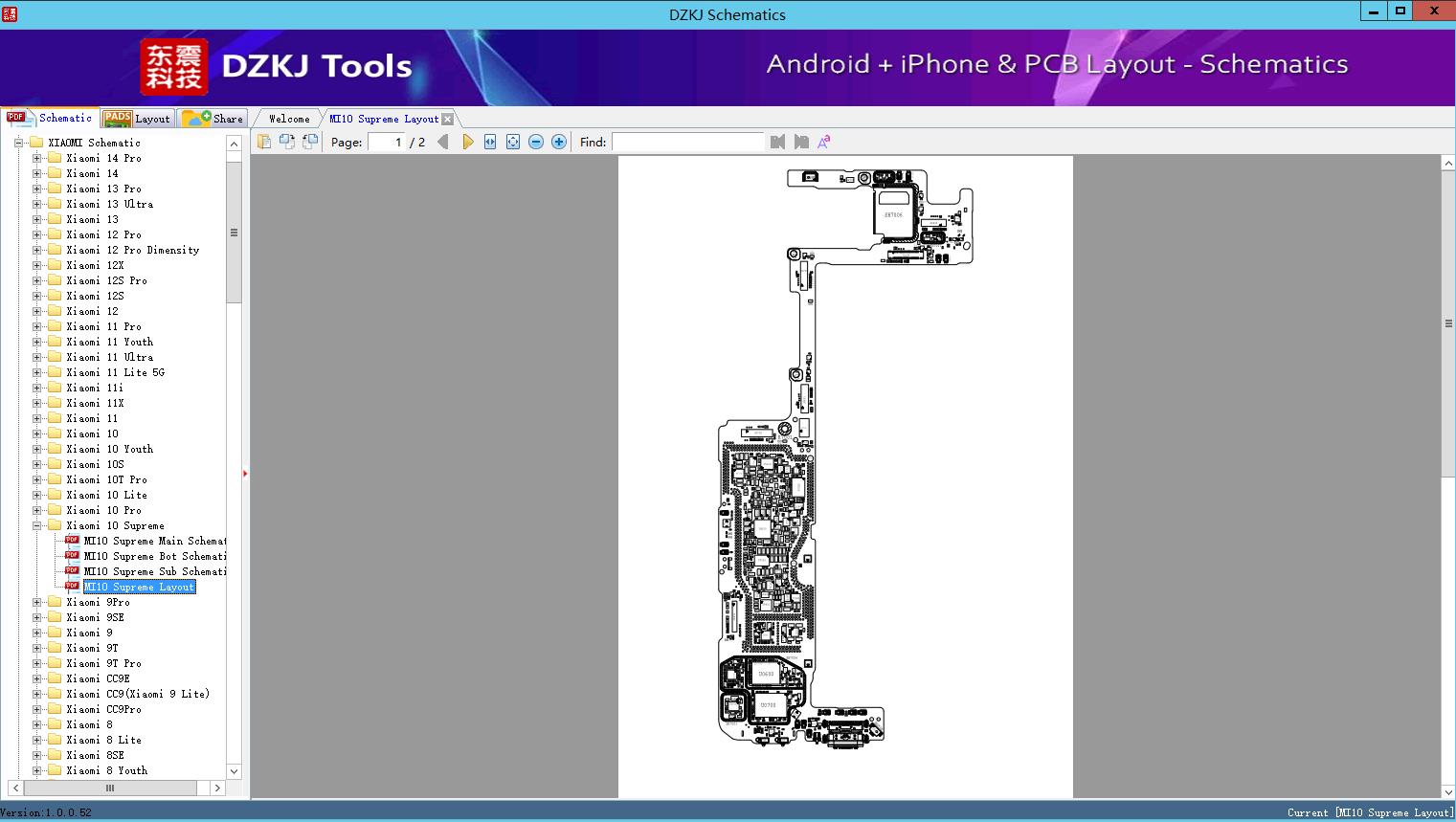Select the Xiaomi 10T Pro tree item
The image size is (1456, 822).
click(106, 479)
